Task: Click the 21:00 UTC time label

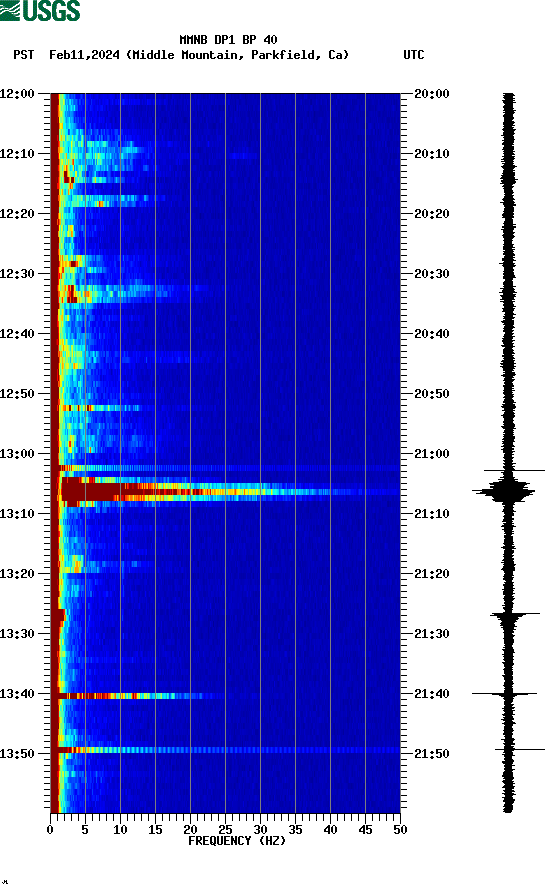Action: point(432,454)
